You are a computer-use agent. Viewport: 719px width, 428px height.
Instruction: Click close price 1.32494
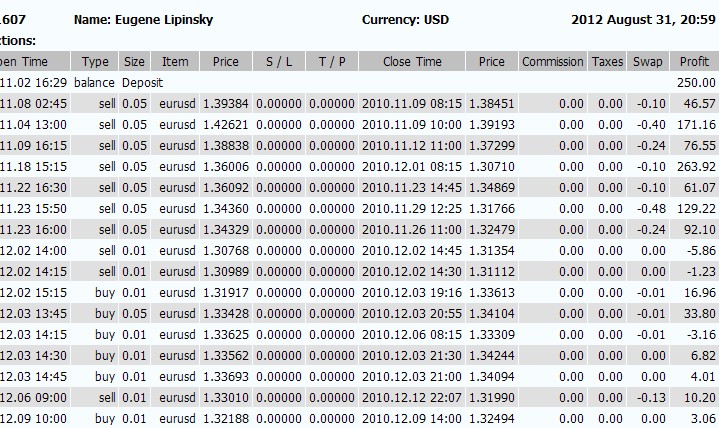point(492,419)
